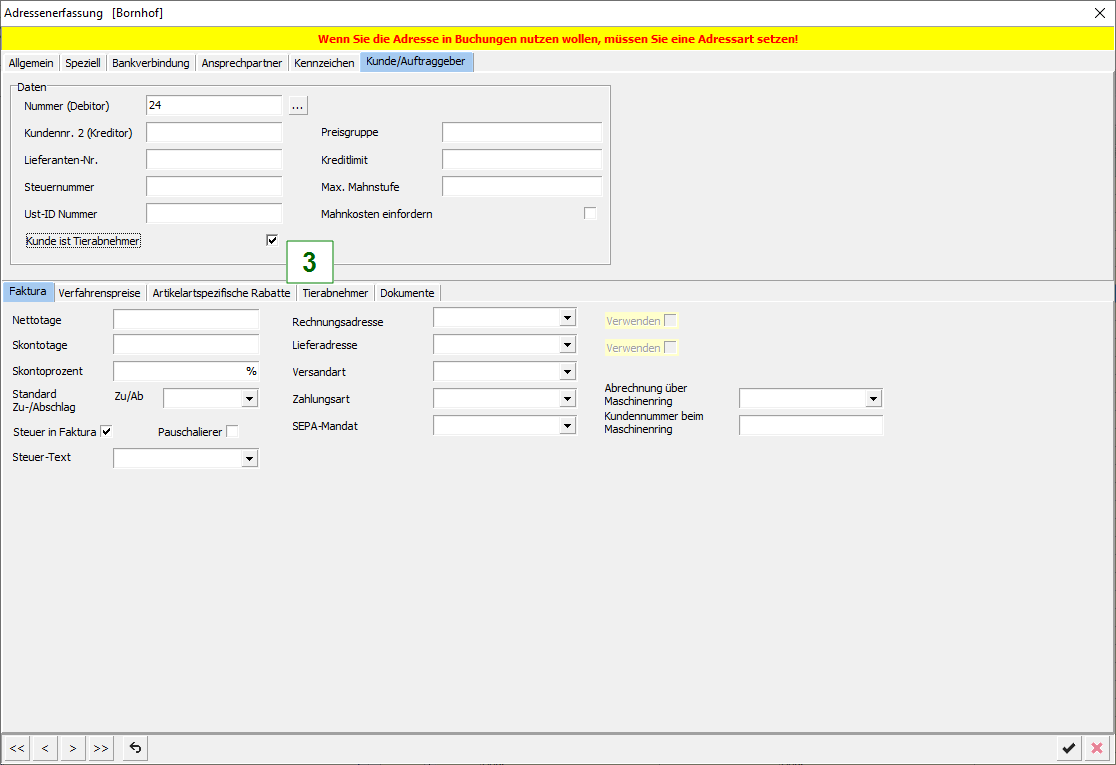Select the Tierabnehmer sub-tab

[335, 293]
